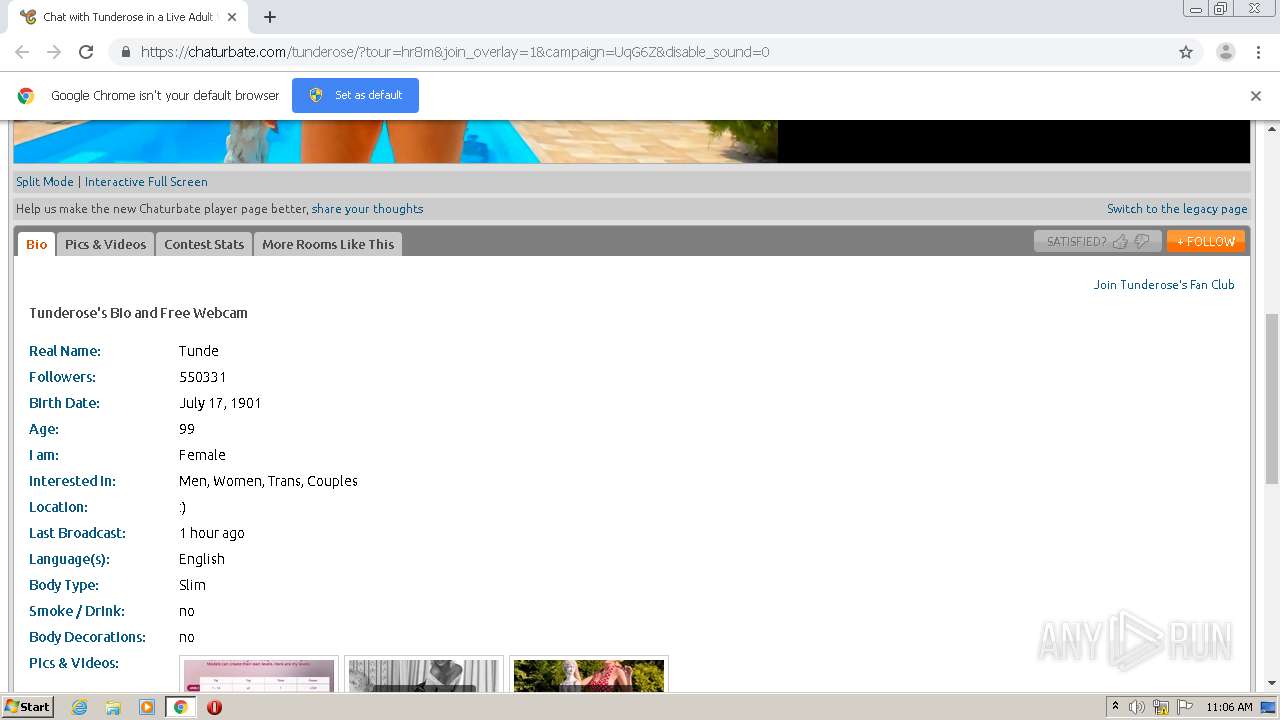Open Chrome three-dot menu
This screenshot has width=1280, height=720.
pyautogui.click(x=1258, y=52)
